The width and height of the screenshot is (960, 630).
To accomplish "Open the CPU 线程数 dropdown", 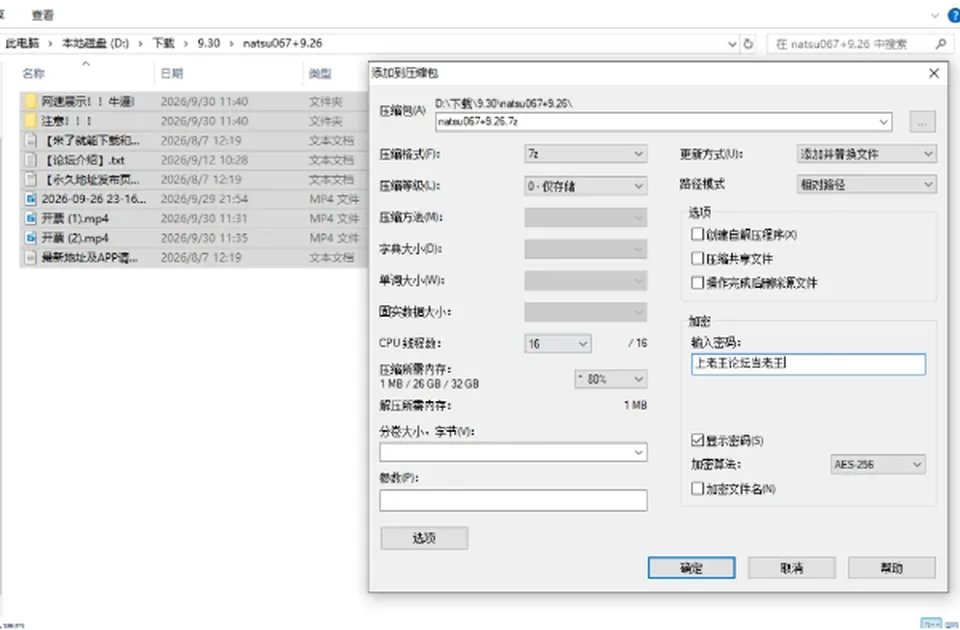I will click(x=557, y=343).
